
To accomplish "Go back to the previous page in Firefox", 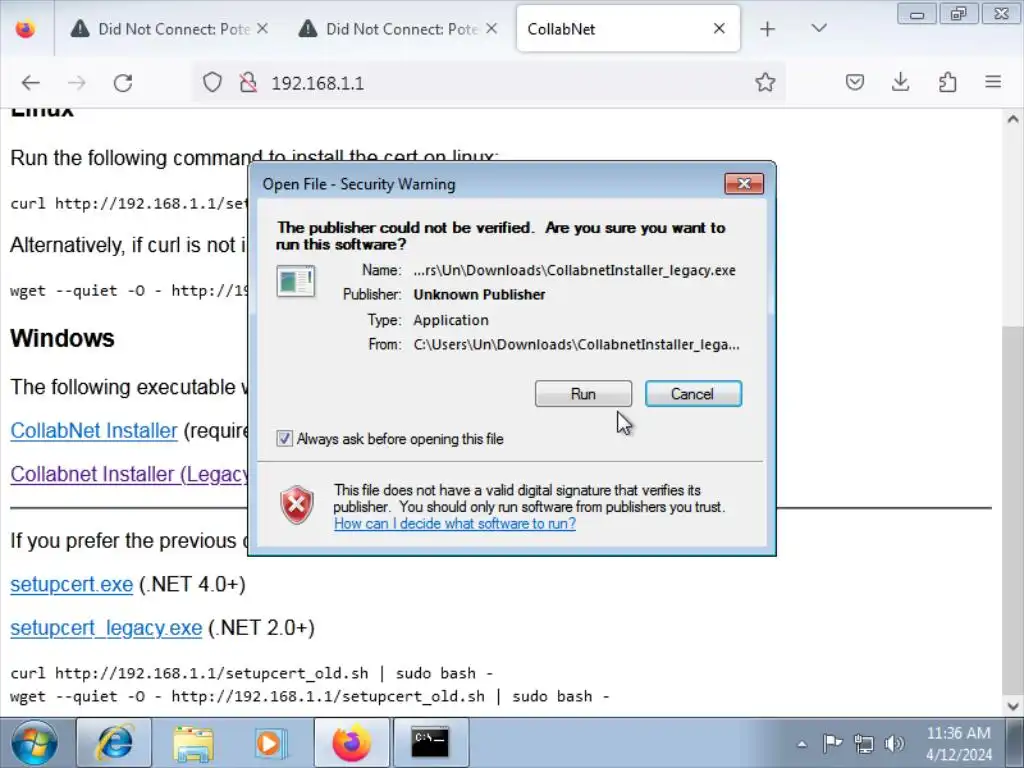I will click(x=31, y=83).
